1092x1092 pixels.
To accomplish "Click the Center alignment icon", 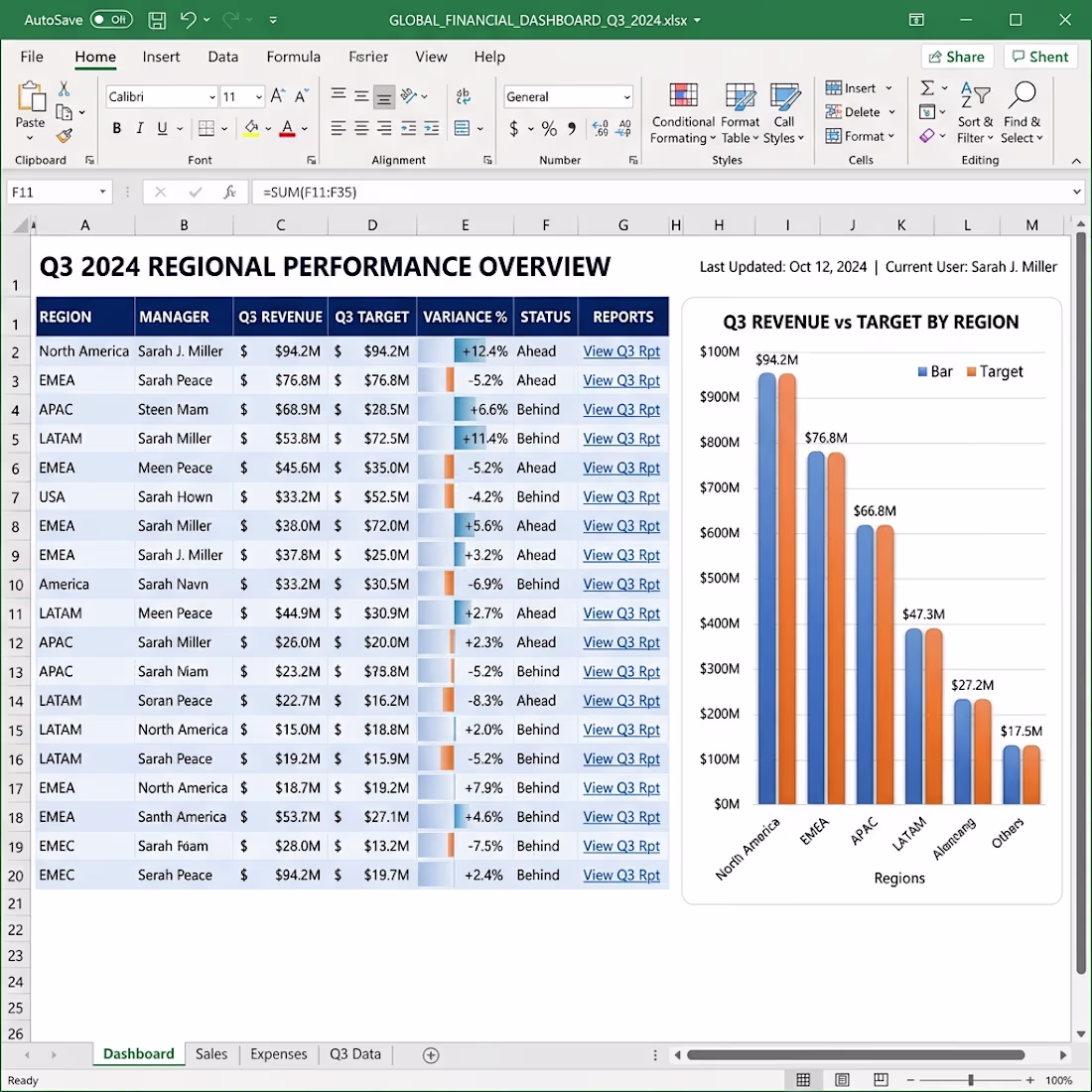I will pyautogui.click(x=361, y=128).
